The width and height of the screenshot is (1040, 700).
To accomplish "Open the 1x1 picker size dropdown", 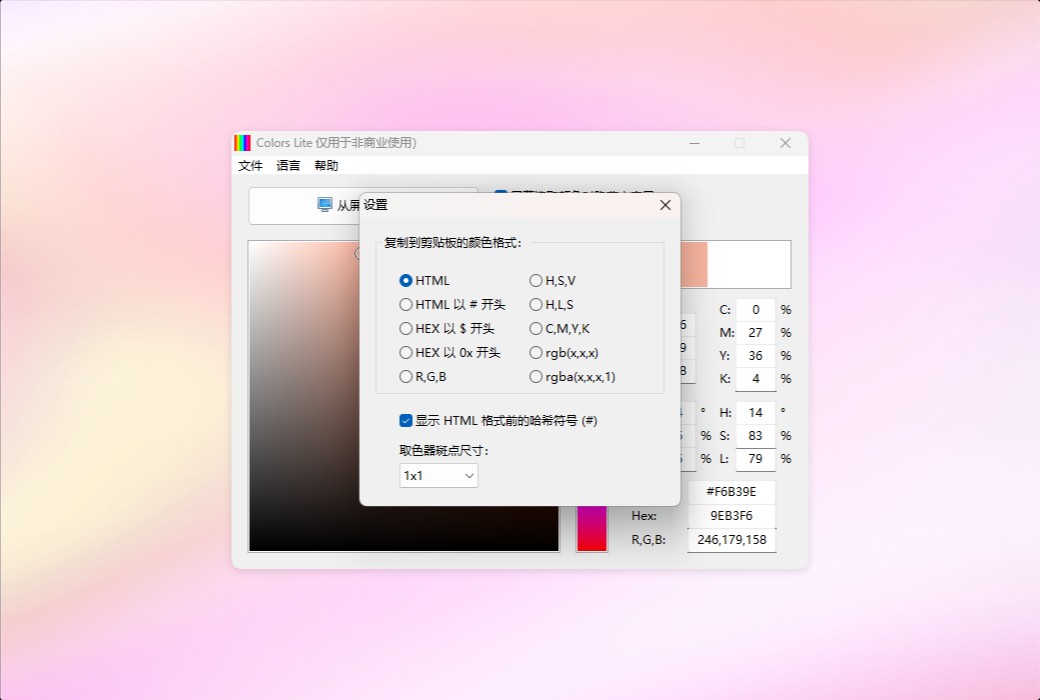I will [438, 475].
